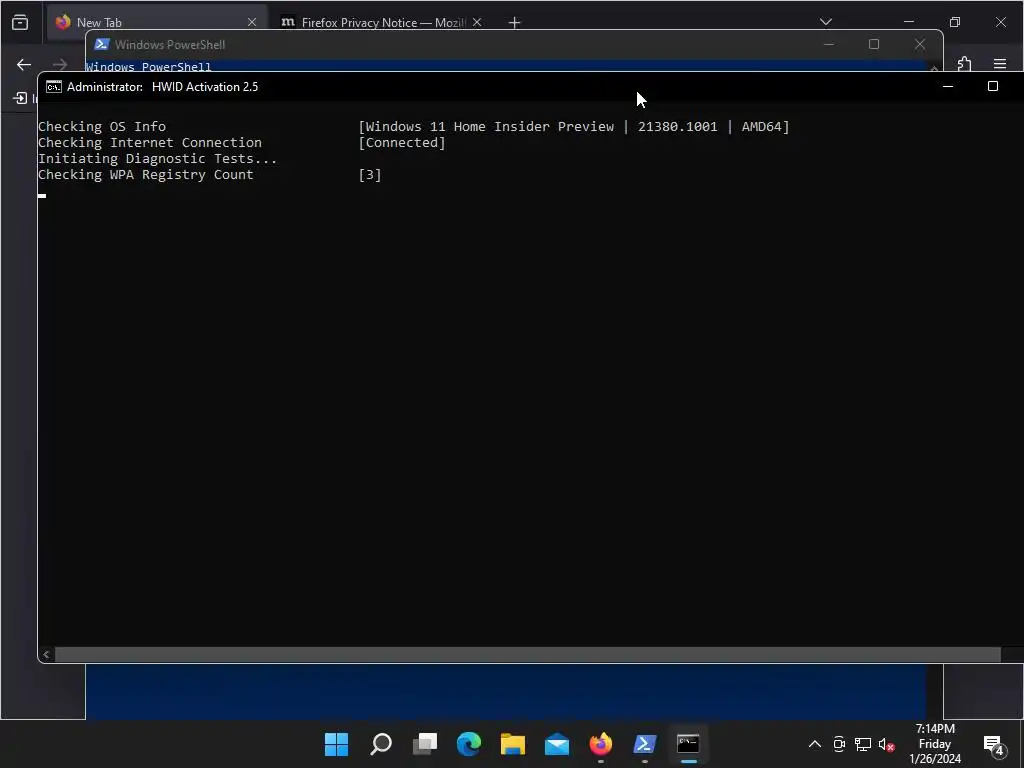1024x768 pixels.
Task: Click the Meet Now tray icon
Action: [839, 744]
